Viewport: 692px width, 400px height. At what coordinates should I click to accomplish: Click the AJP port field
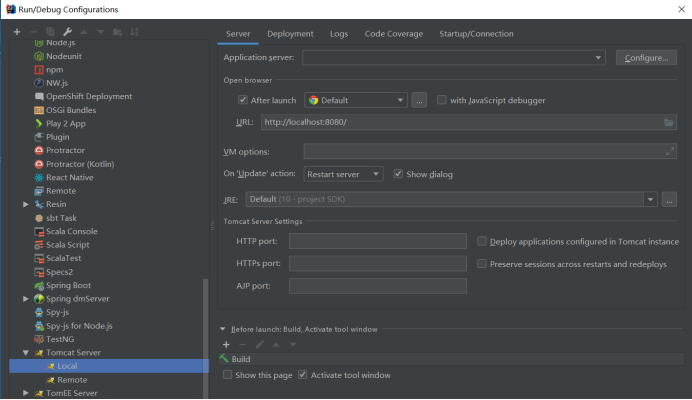[x=378, y=286]
